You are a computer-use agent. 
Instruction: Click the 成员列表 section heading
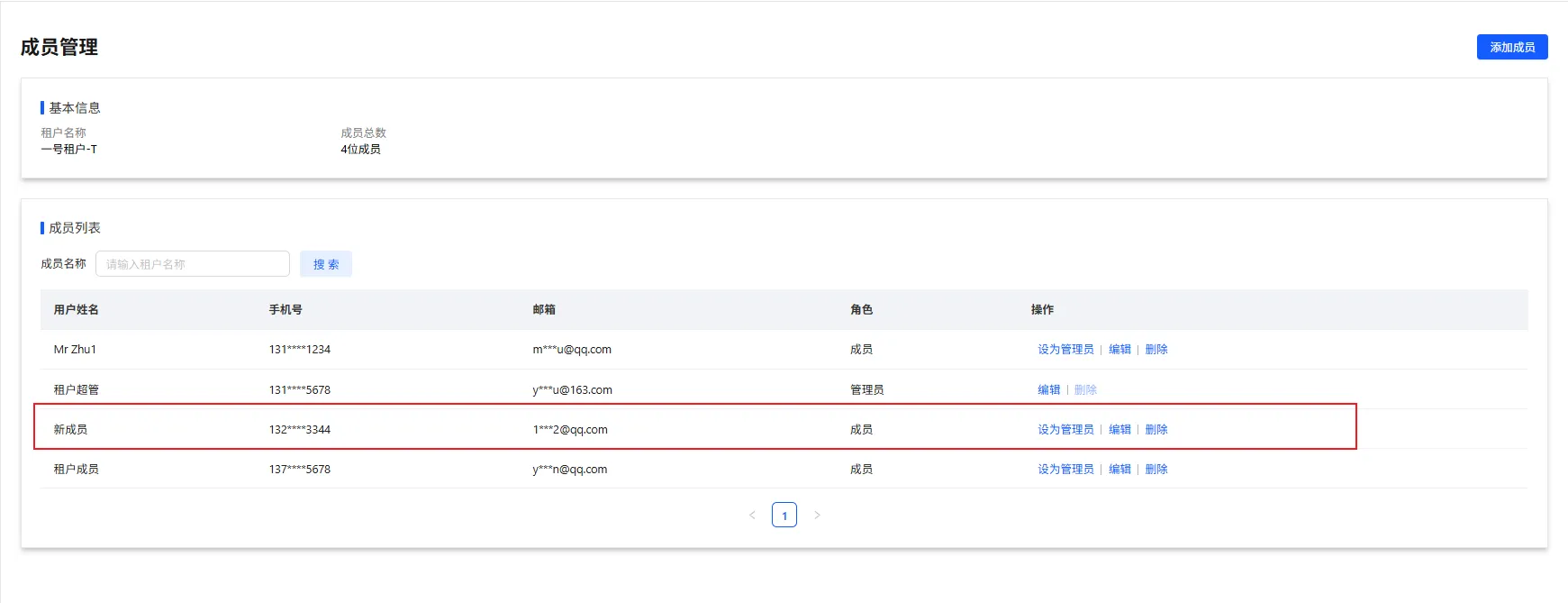coord(75,228)
